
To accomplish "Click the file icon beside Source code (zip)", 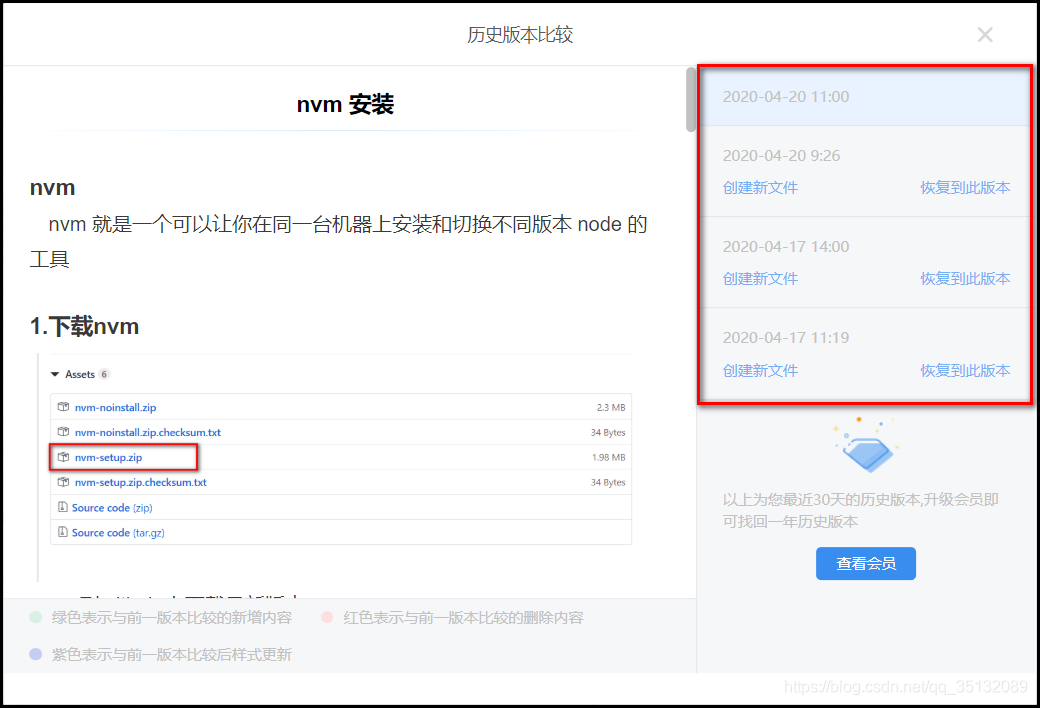I will [x=62, y=507].
